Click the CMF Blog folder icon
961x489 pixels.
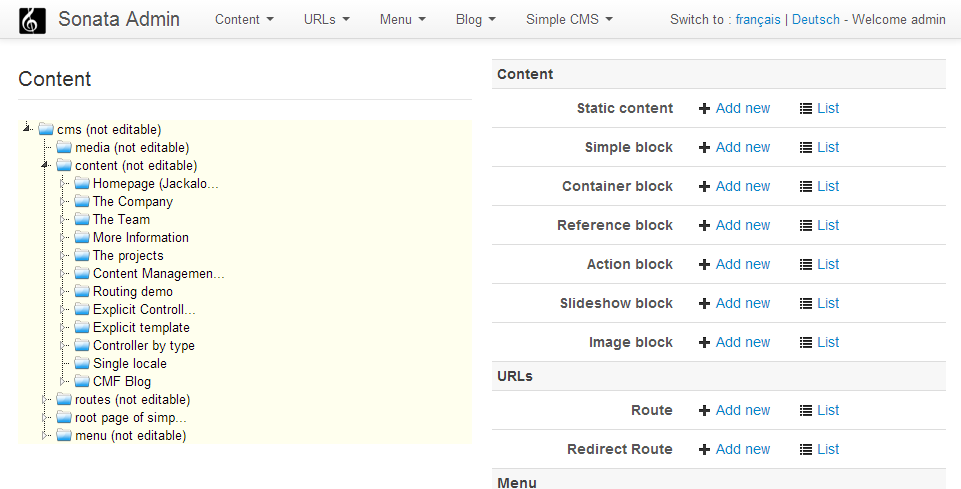point(82,381)
